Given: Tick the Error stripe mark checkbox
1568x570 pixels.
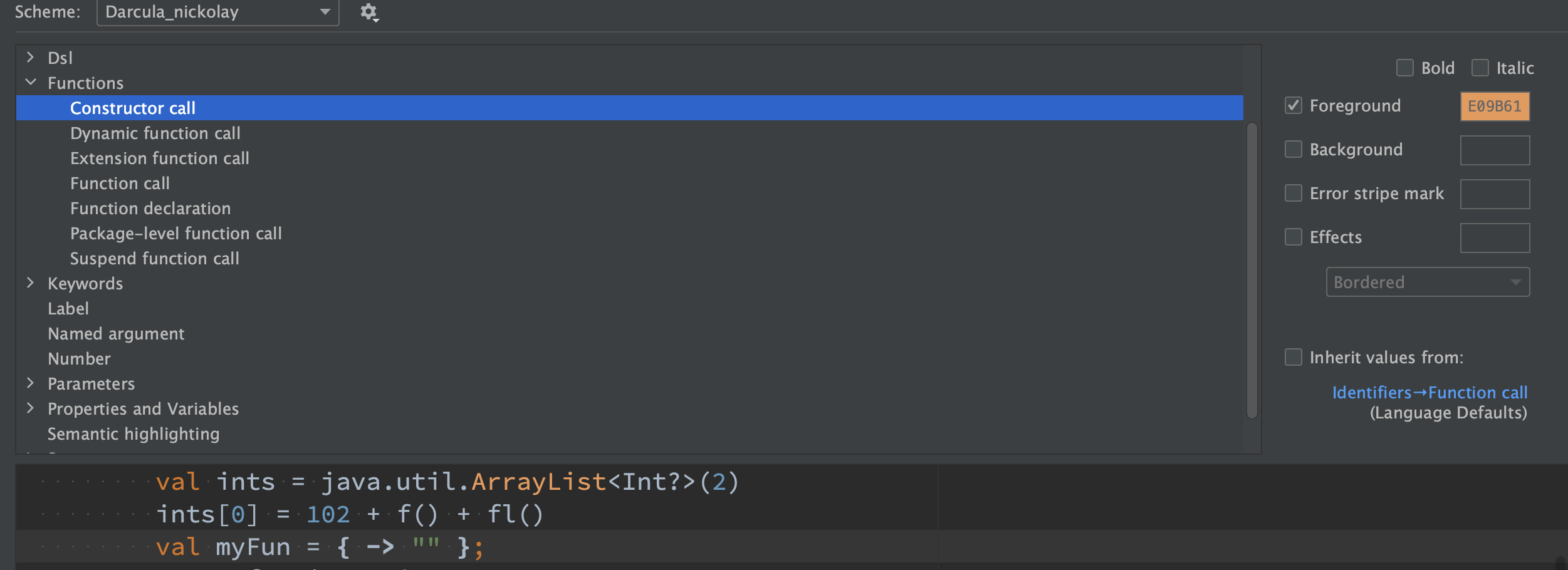Looking at the screenshot, I should [x=1294, y=193].
